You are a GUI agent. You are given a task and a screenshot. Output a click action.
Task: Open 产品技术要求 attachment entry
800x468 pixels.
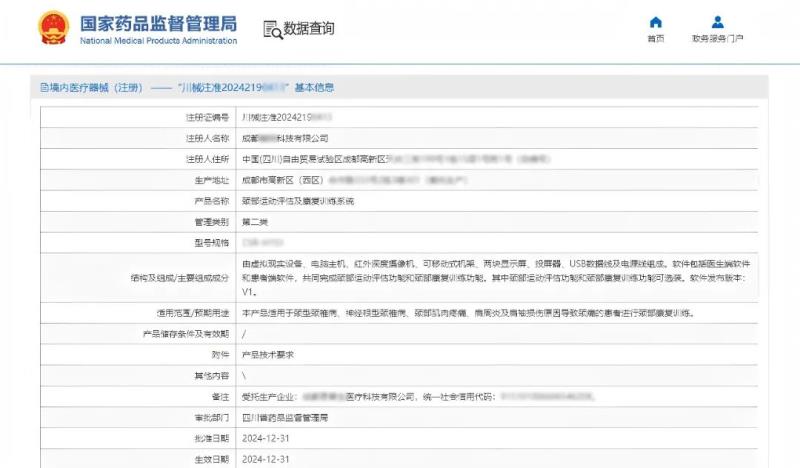pyautogui.click(x=270, y=355)
